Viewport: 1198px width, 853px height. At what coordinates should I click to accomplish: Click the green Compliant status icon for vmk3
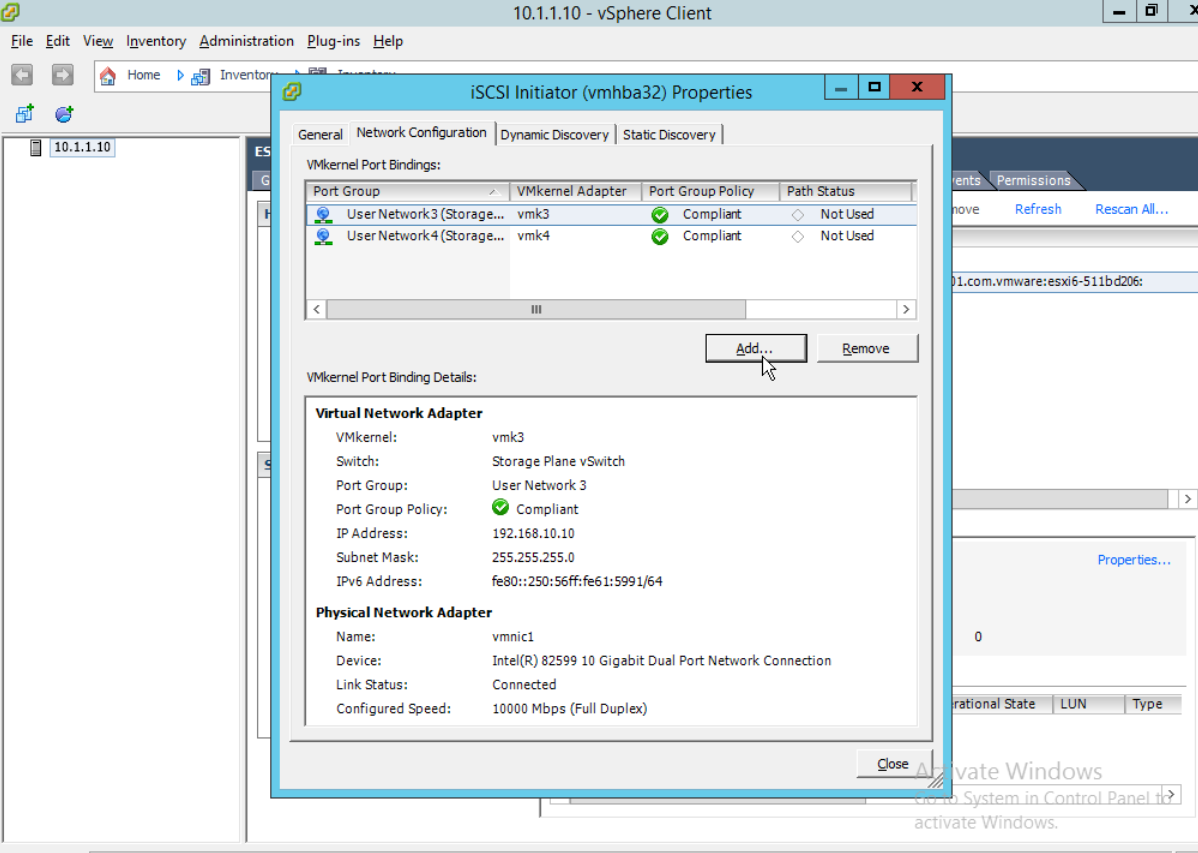point(660,213)
